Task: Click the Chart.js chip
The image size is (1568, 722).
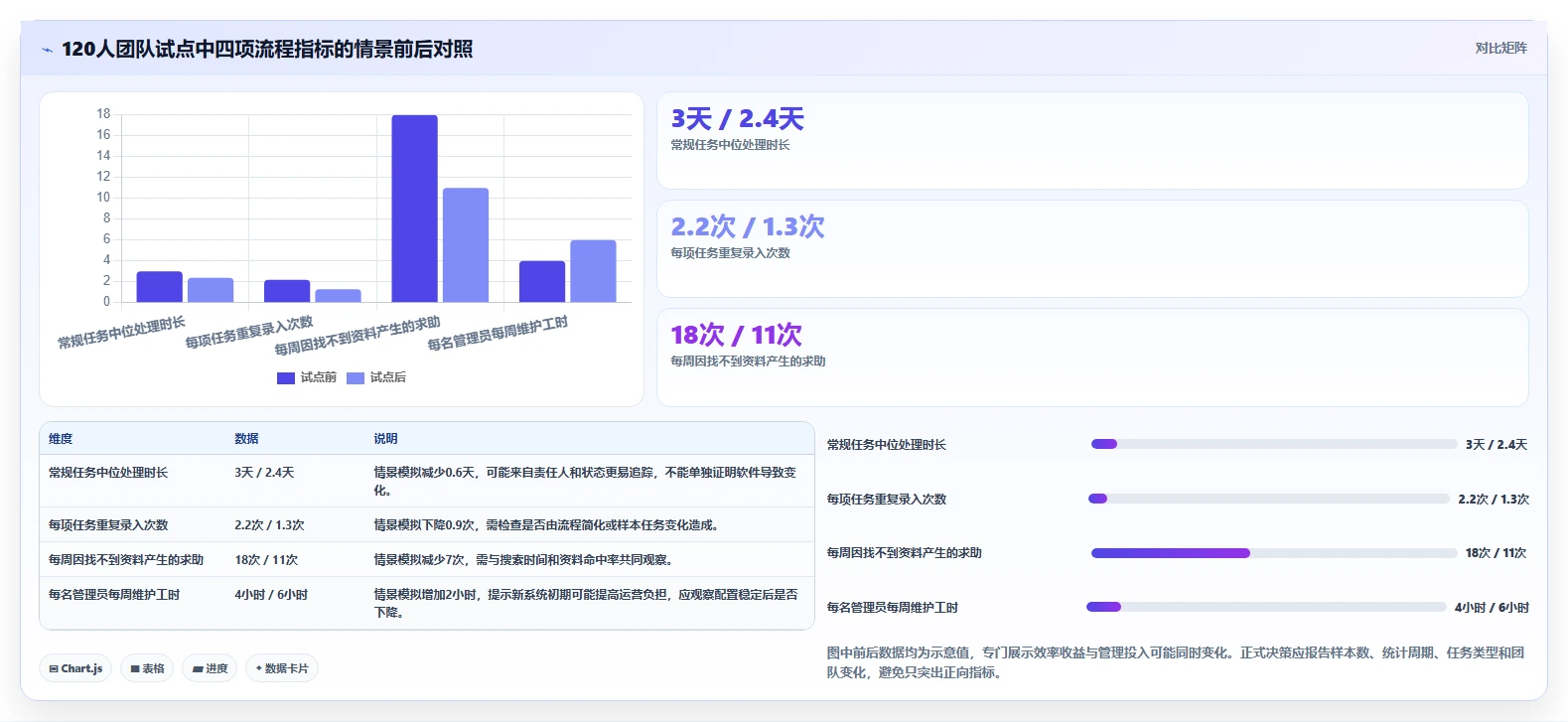Action: point(75,668)
